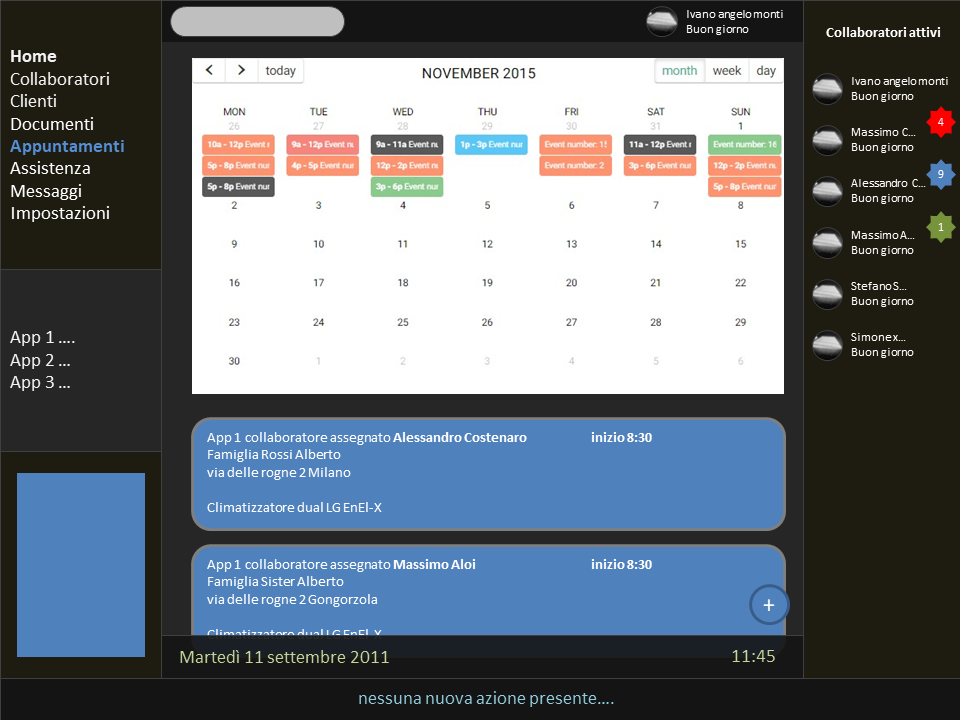This screenshot has height=720, width=960.
Task: Click Massimo C... collaborator avatar
Action: [827, 140]
